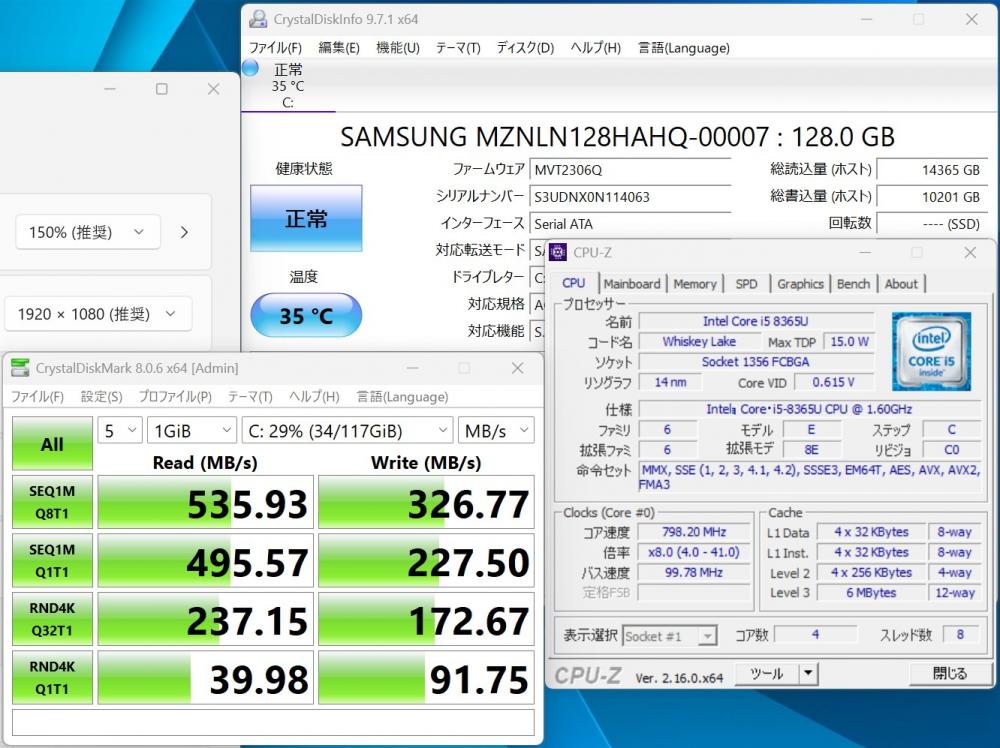Click the blue disk status orb for C:

click(251, 68)
